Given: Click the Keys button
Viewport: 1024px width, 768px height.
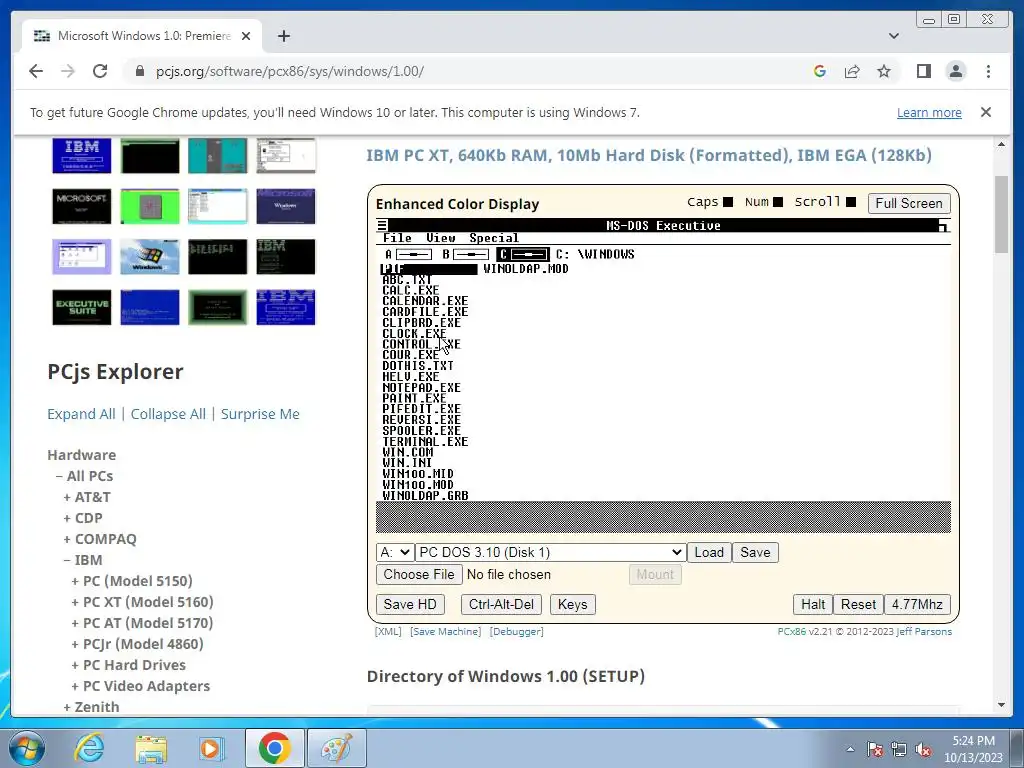Looking at the screenshot, I should pyautogui.click(x=572, y=605).
